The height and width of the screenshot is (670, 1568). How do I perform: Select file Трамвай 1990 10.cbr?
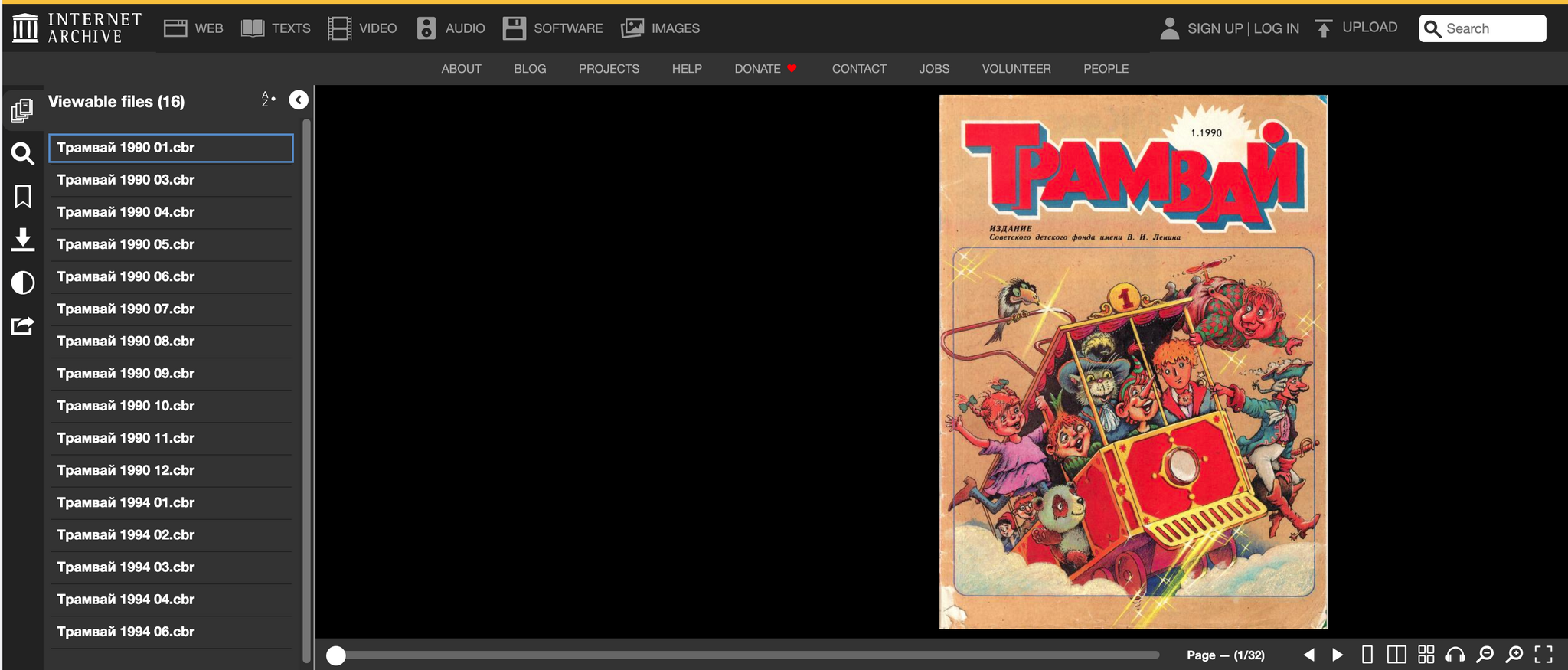click(171, 406)
